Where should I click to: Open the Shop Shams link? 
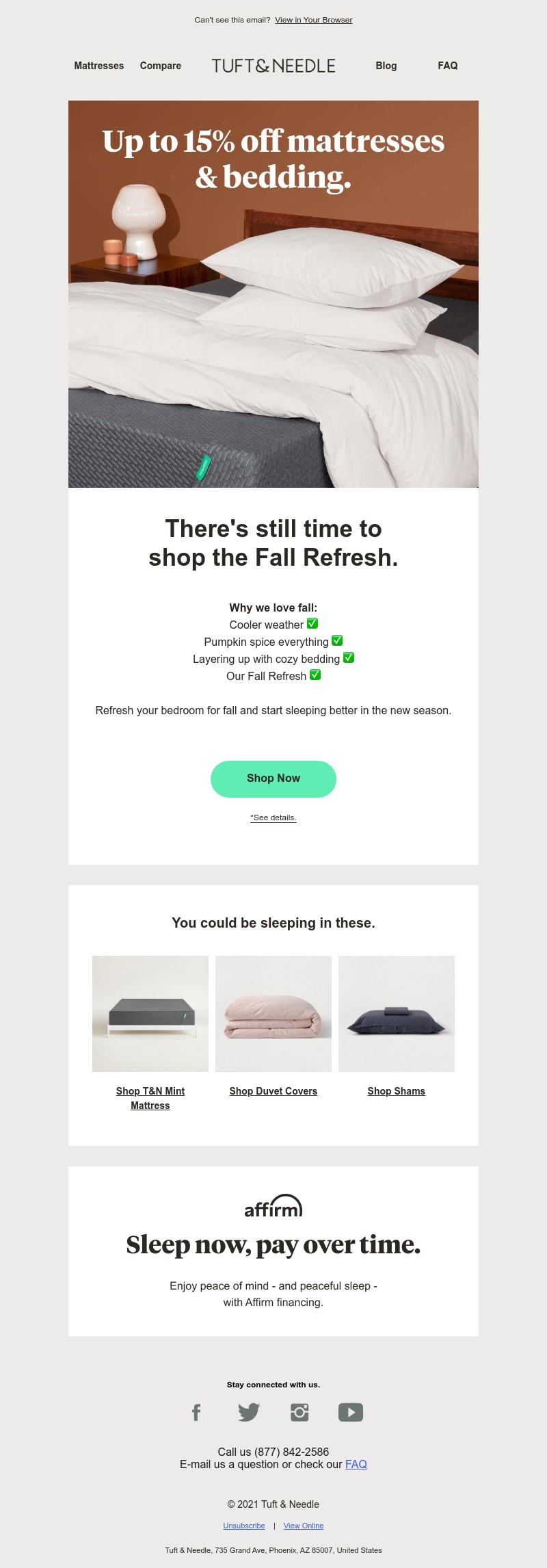(x=397, y=1091)
